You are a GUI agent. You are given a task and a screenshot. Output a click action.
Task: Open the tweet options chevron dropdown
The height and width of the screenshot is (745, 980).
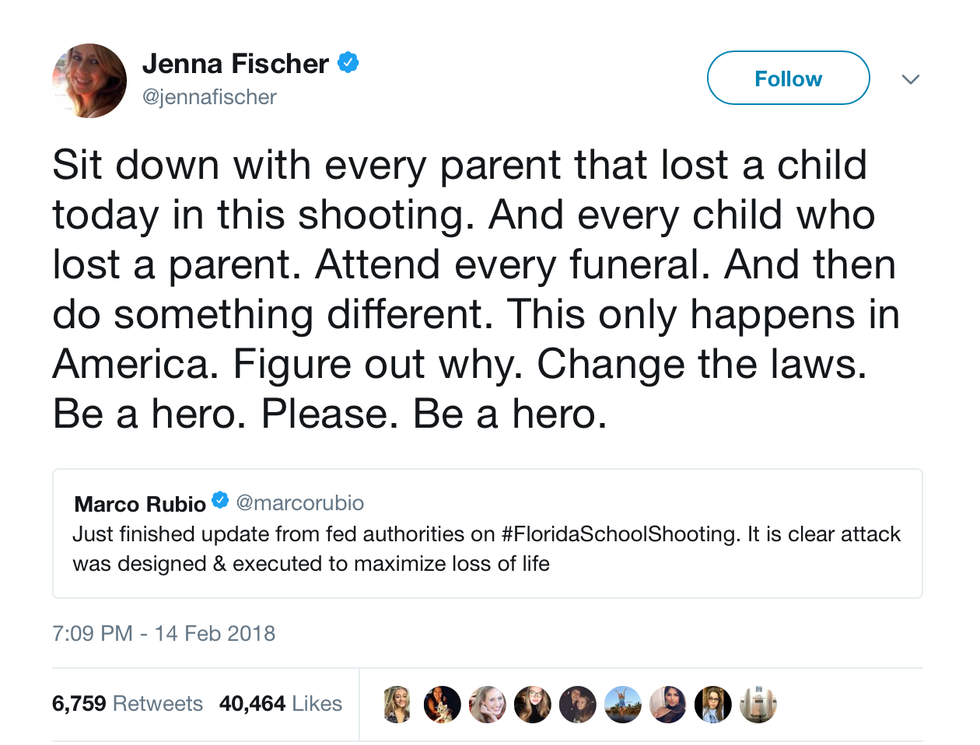tap(910, 79)
